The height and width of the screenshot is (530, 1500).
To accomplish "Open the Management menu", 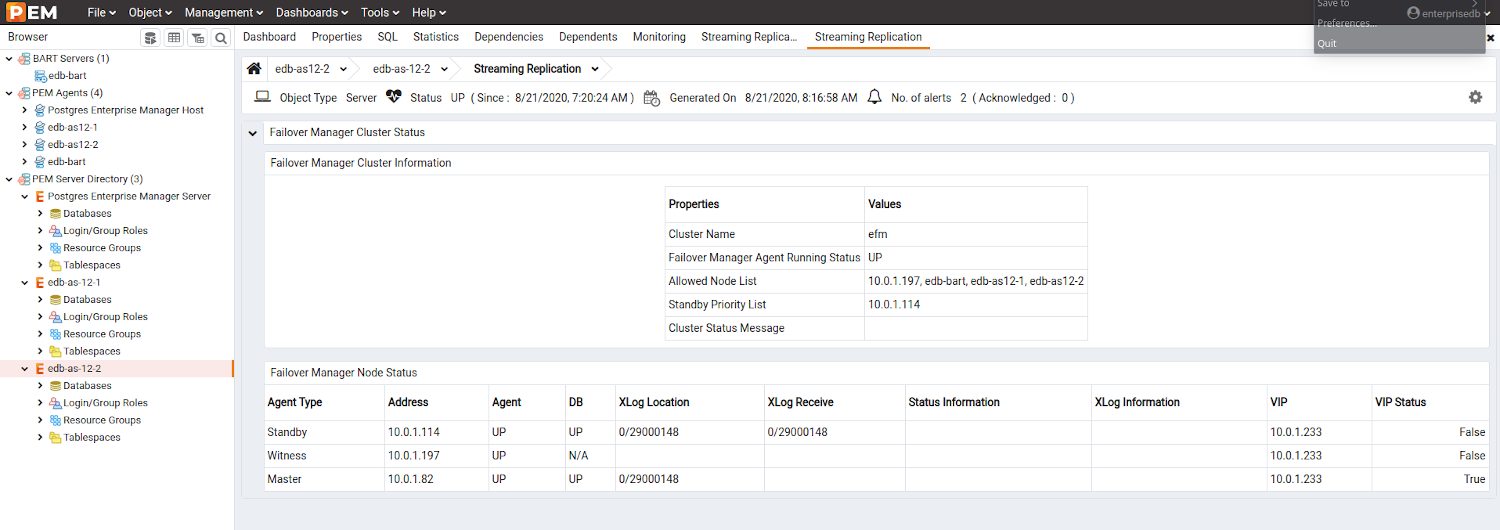I will pyautogui.click(x=224, y=12).
